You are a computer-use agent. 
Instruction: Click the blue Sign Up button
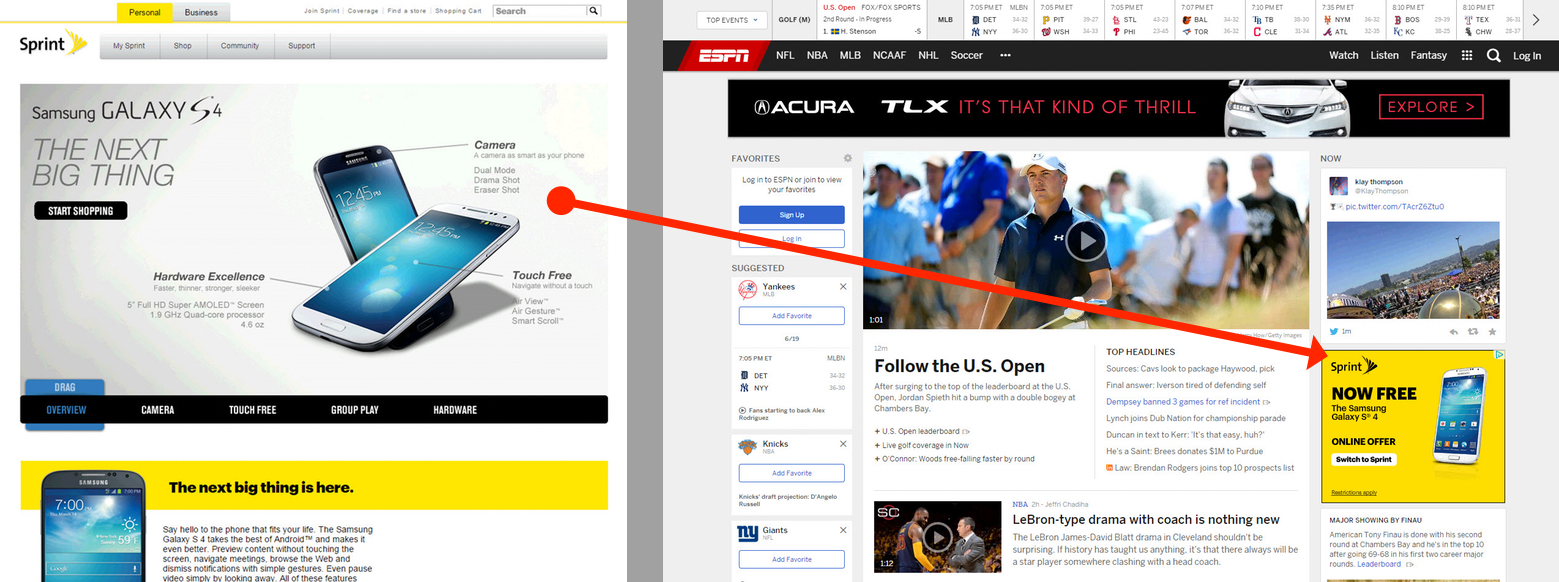click(792, 215)
